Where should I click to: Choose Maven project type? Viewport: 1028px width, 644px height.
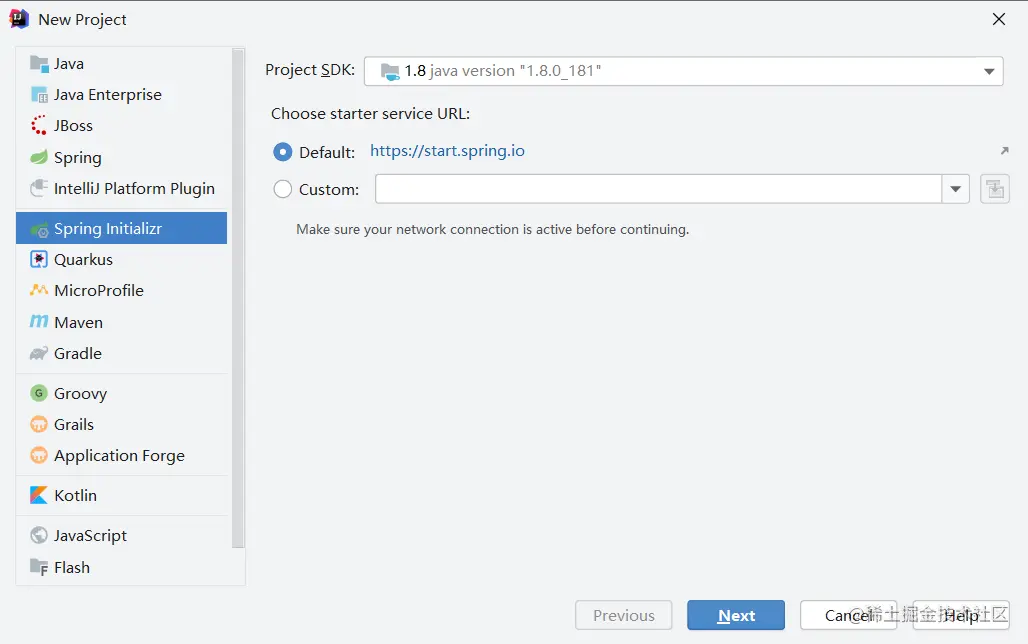[121, 322]
